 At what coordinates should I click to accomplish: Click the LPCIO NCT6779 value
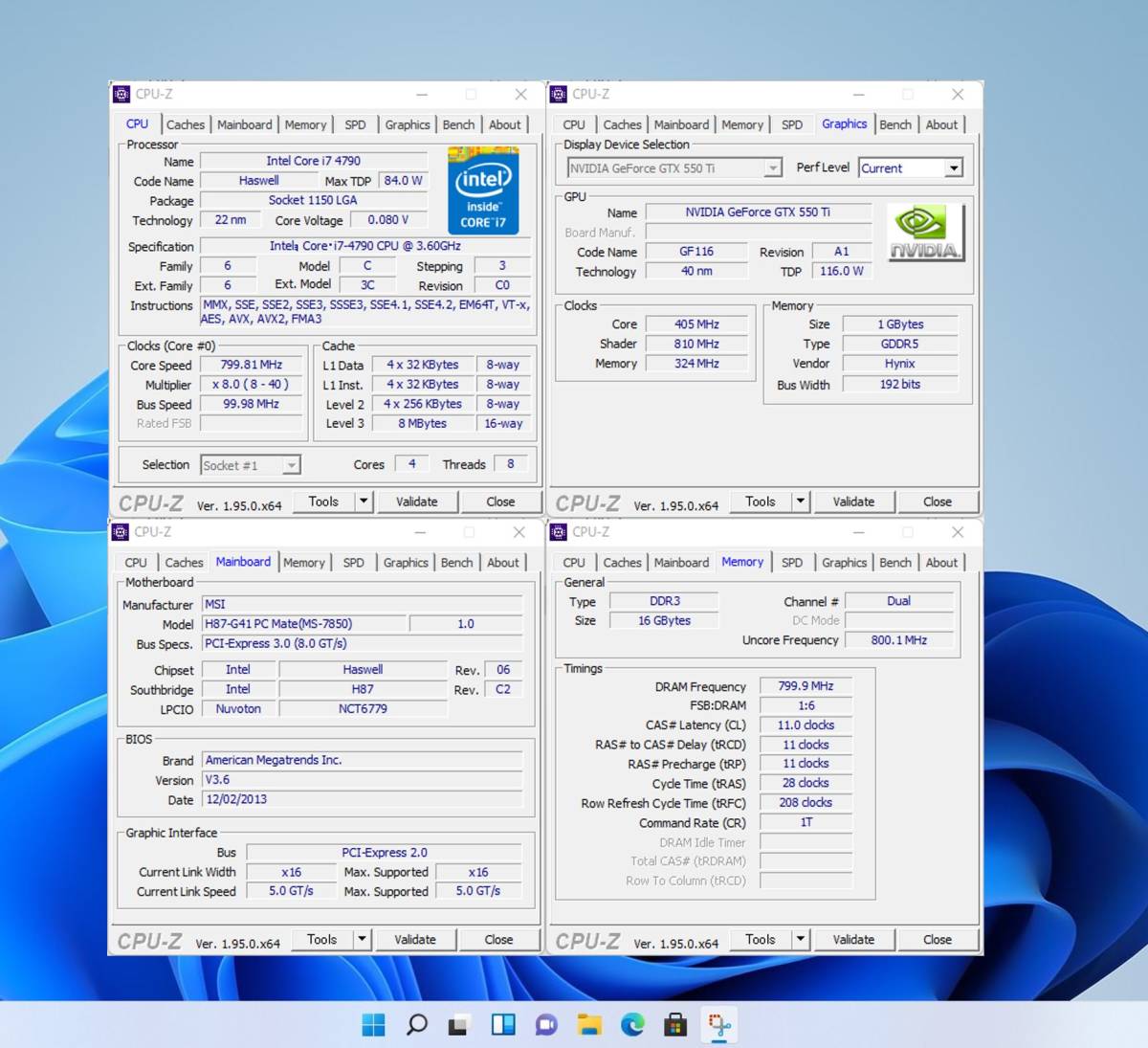[363, 709]
